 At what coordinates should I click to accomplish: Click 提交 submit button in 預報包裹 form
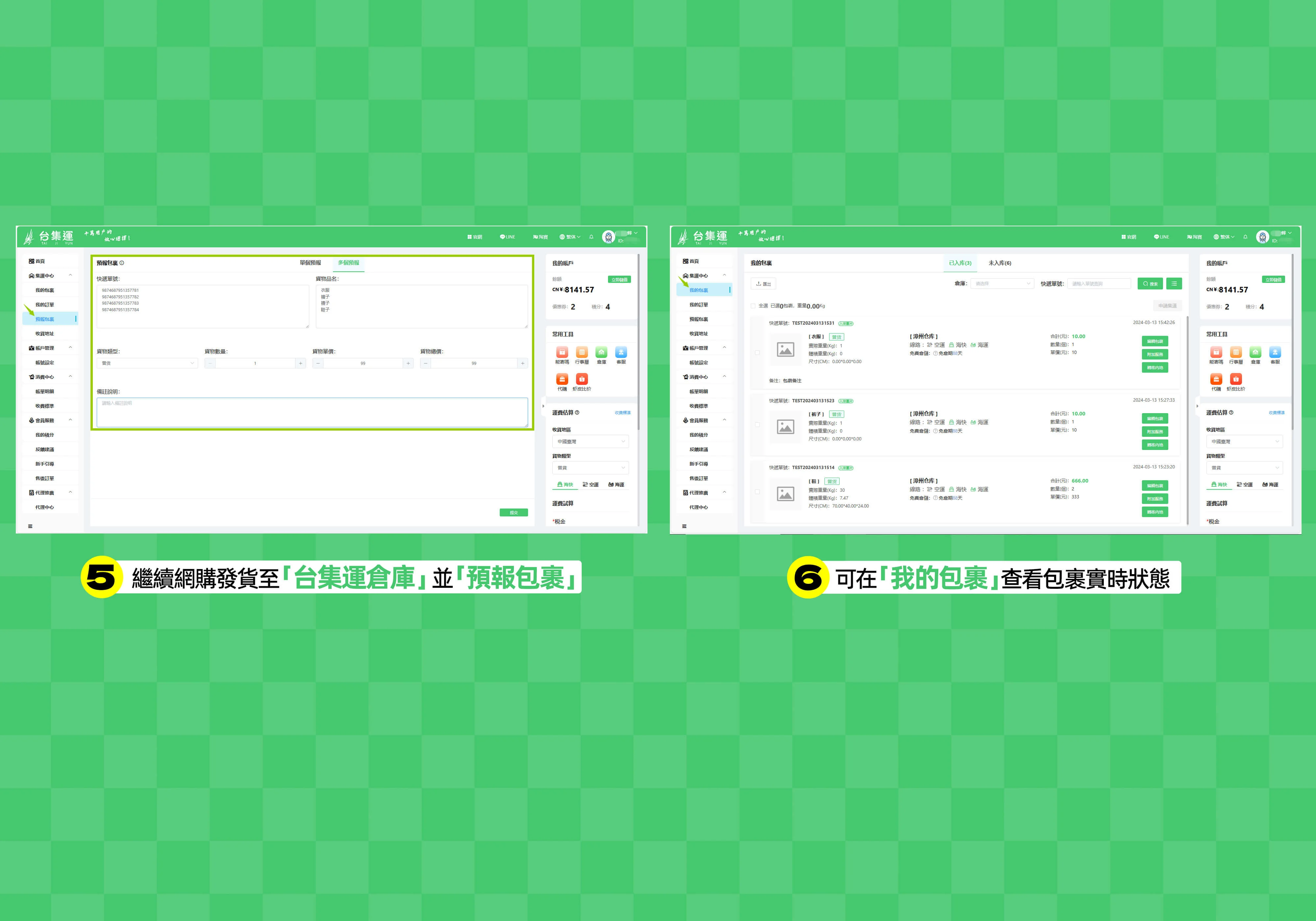[x=514, y=513]
